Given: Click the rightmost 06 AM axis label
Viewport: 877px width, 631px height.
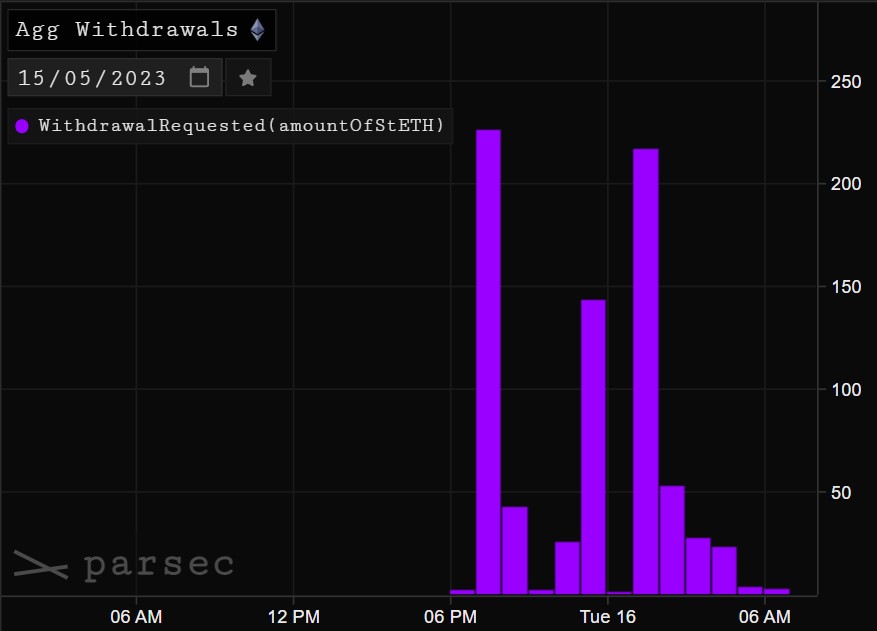Looking at the screenshot, I should pyautogui.click(x=764, y=617).
